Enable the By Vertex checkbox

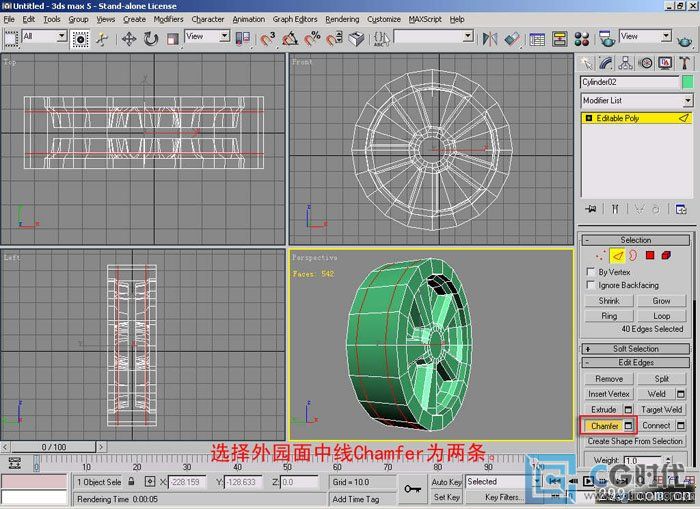click(591, 272)
